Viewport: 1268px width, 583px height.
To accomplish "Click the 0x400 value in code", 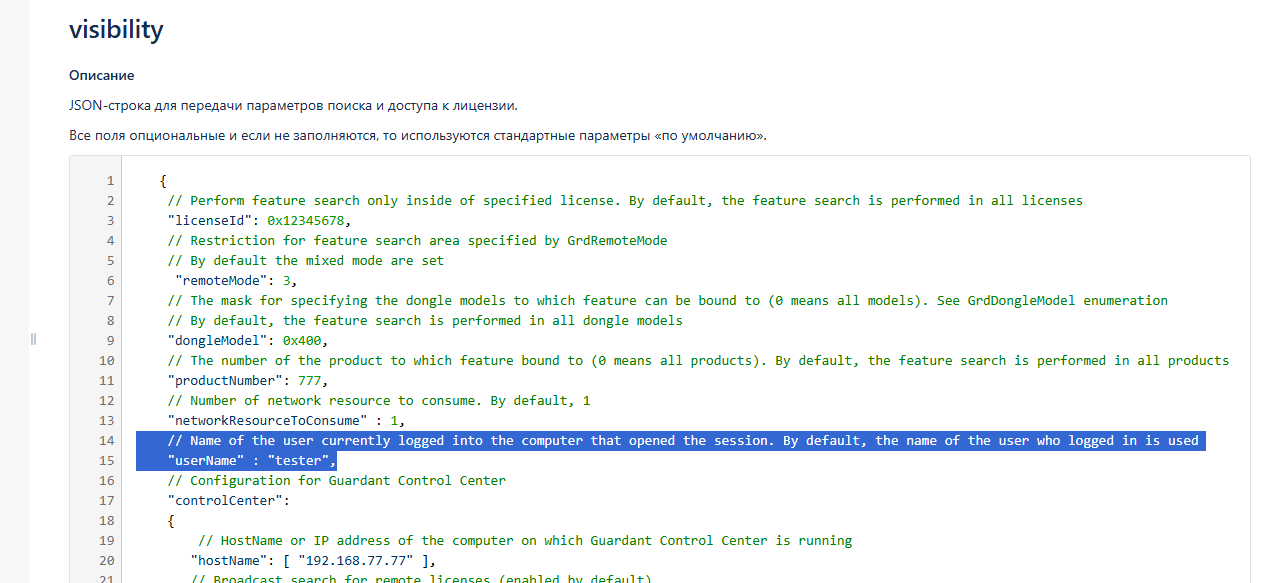I will [305, 340].
